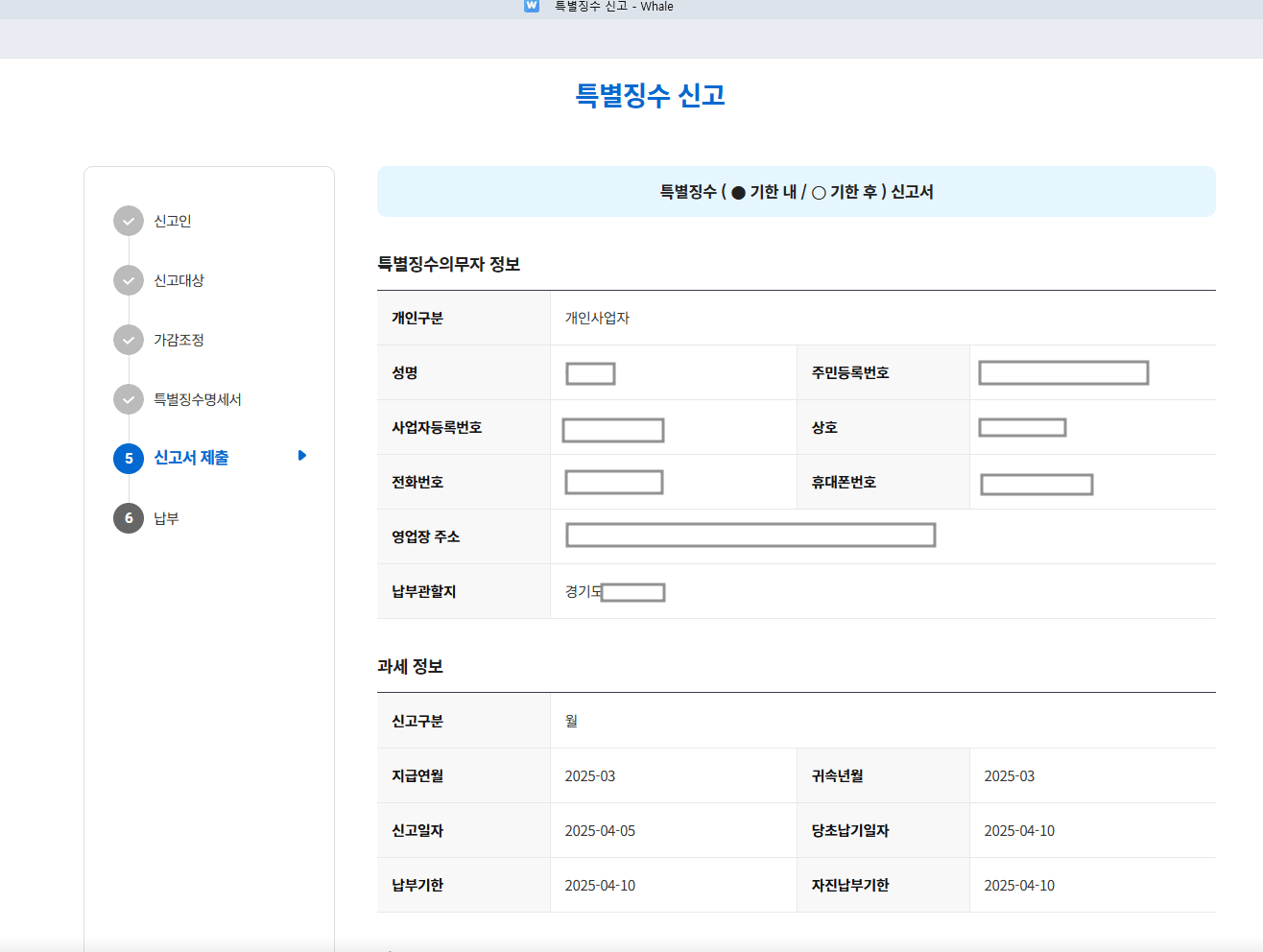Image resolution: width=1263 pixels, height=952 pixels.
Task: Click inside the 성명 input field
Action: coord(589,373)
